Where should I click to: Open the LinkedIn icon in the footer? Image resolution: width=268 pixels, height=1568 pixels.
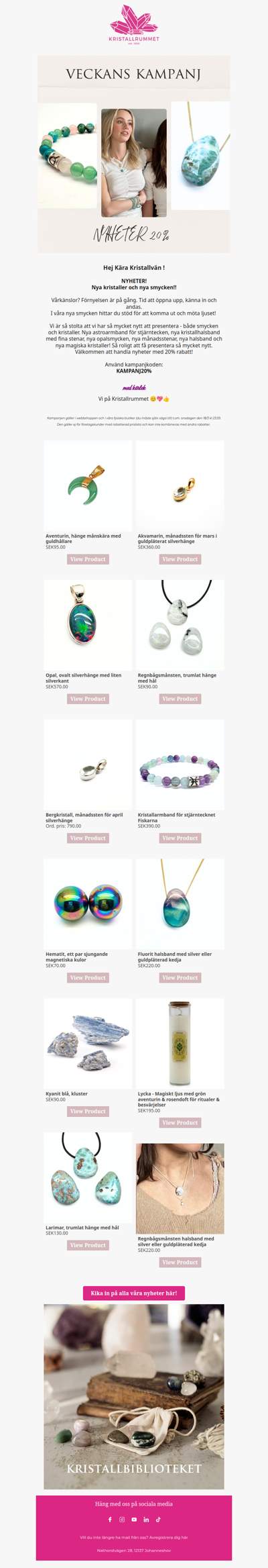pyautogui.click(x=146, y=1519)
